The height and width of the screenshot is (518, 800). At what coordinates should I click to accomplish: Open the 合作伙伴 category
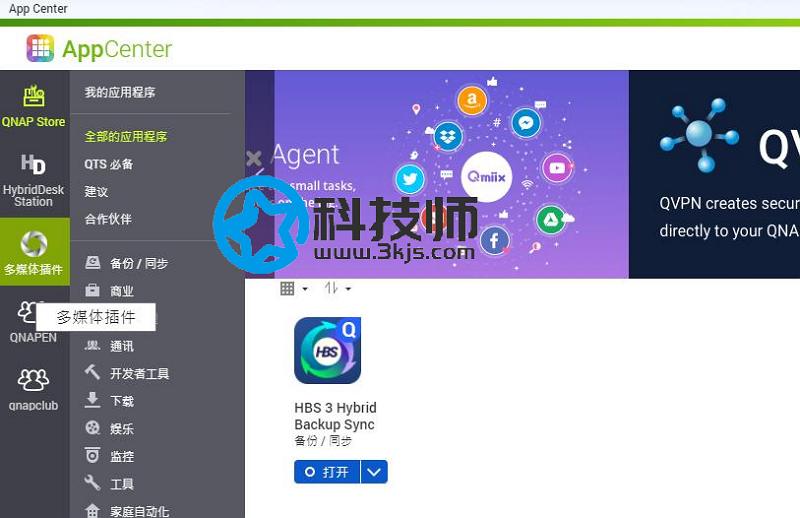(x=108, y=219)
